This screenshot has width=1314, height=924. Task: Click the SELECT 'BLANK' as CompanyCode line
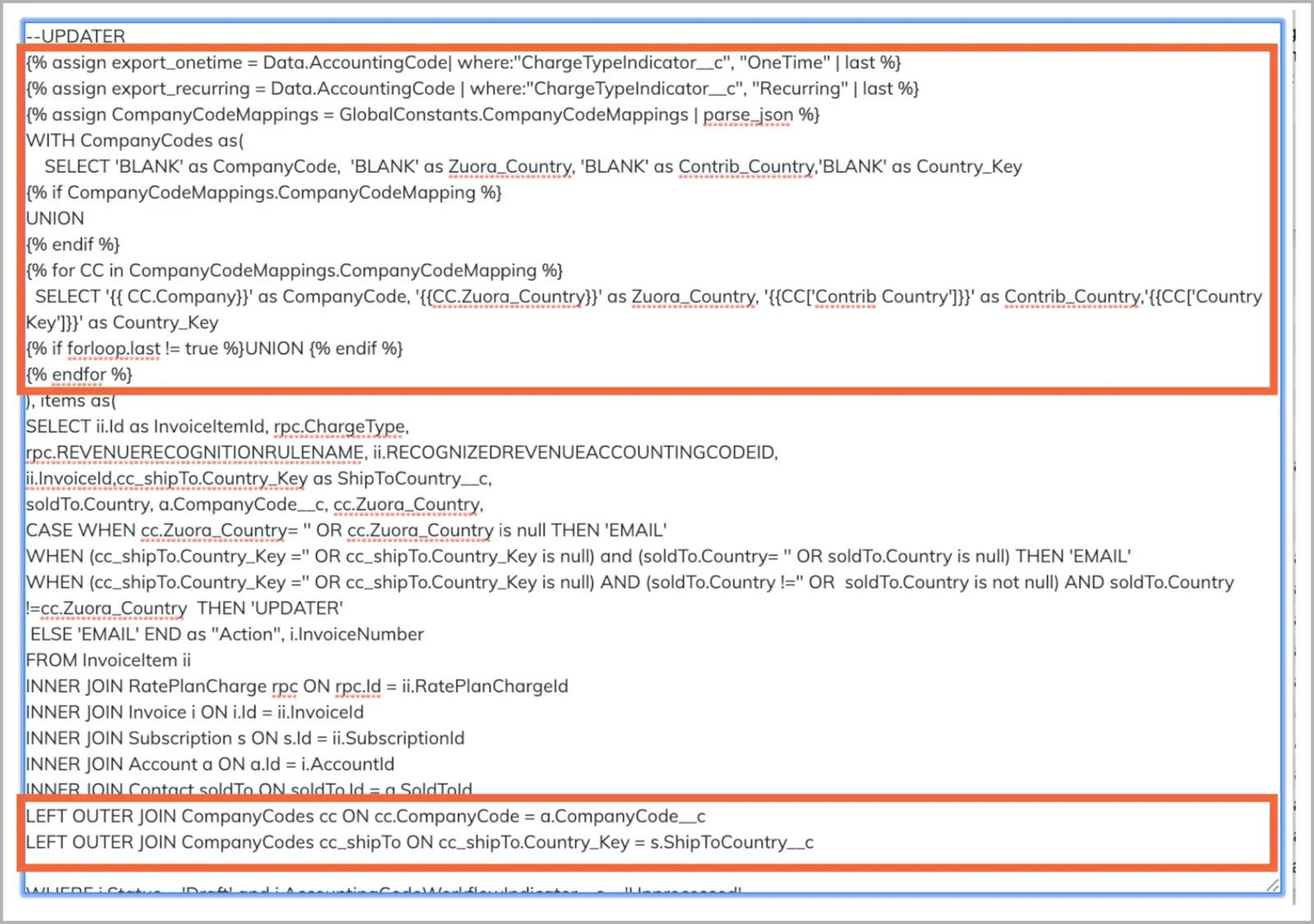click(533, 167)
